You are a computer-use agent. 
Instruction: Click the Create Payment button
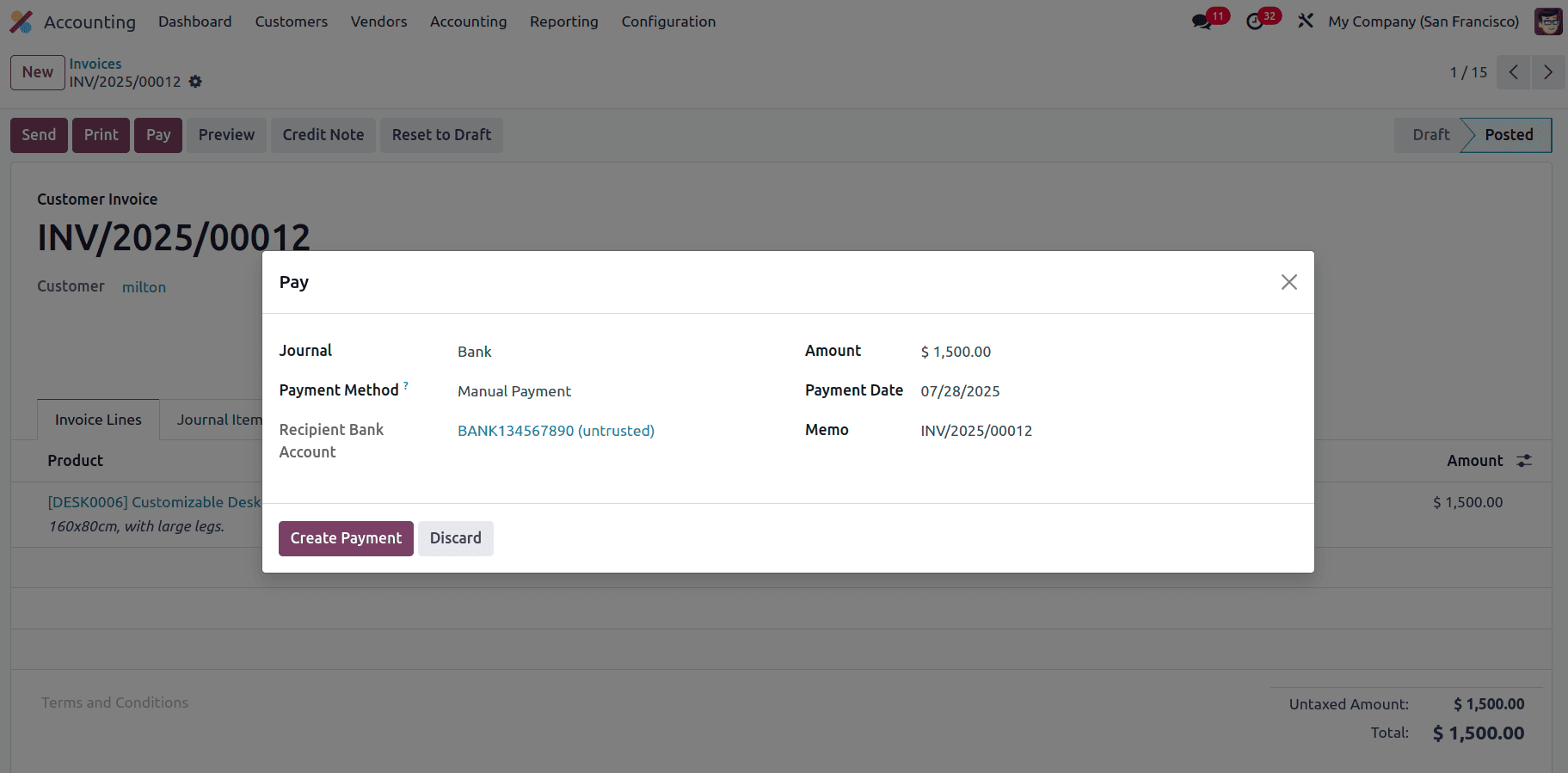click(346, 538)
